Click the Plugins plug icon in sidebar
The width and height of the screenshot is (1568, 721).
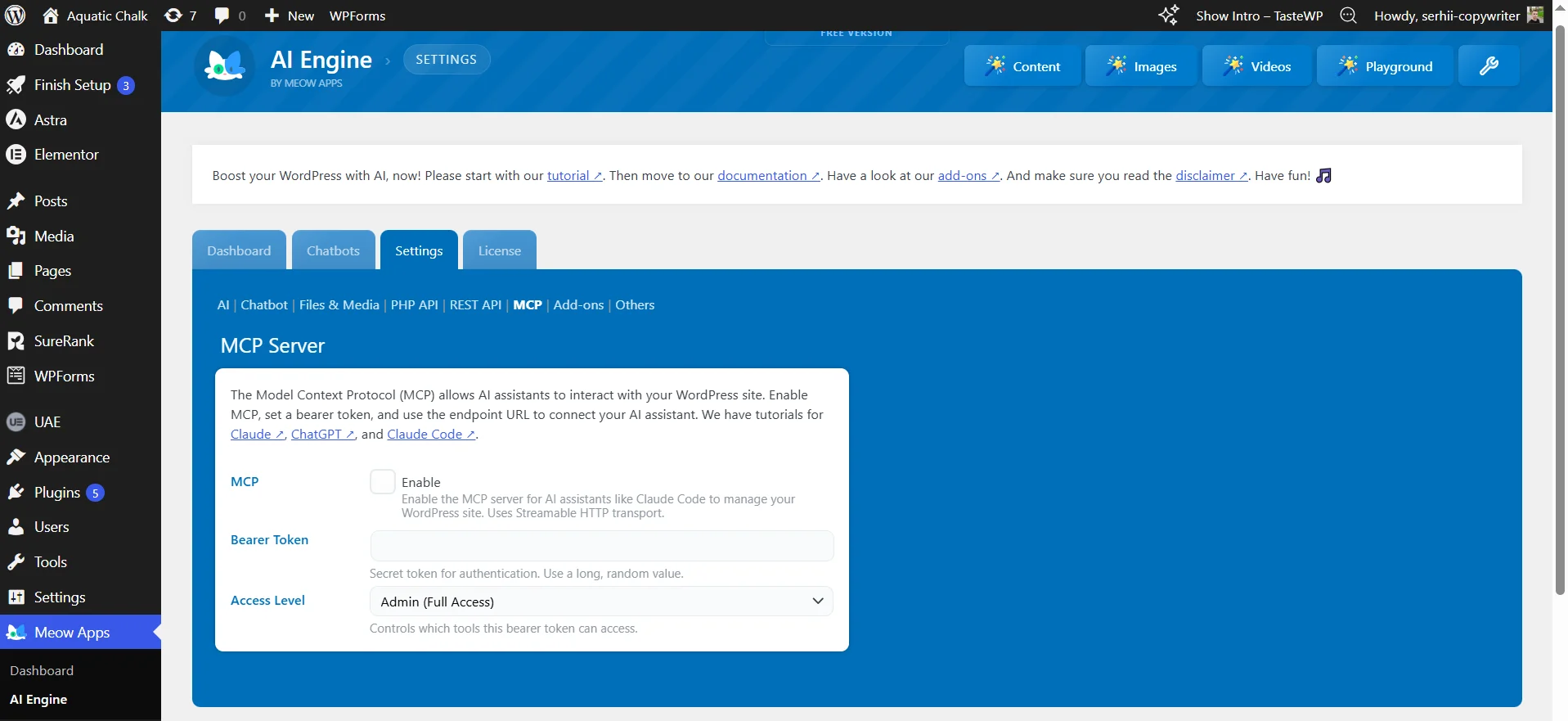[x=16, y=493]
